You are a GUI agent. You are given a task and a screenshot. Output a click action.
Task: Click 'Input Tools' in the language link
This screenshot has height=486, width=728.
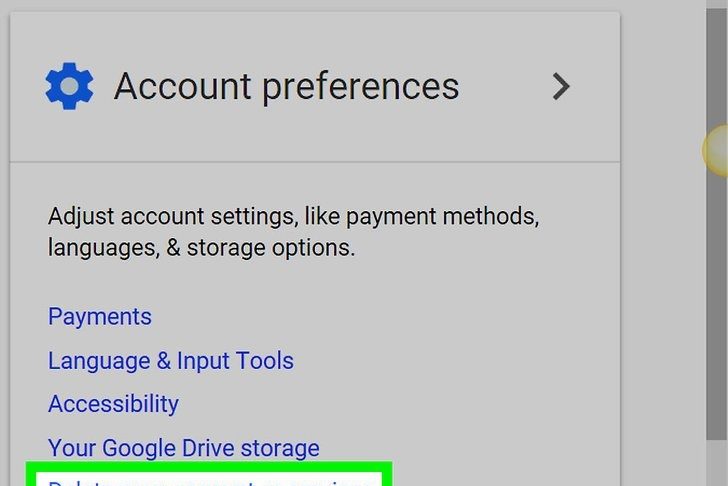click(x=235, y=360)
